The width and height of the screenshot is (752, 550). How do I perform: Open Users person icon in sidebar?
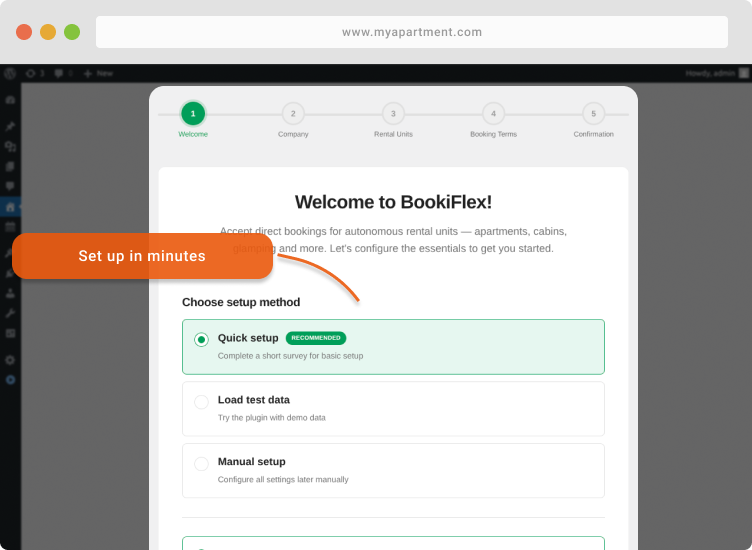tap(10, 293)
